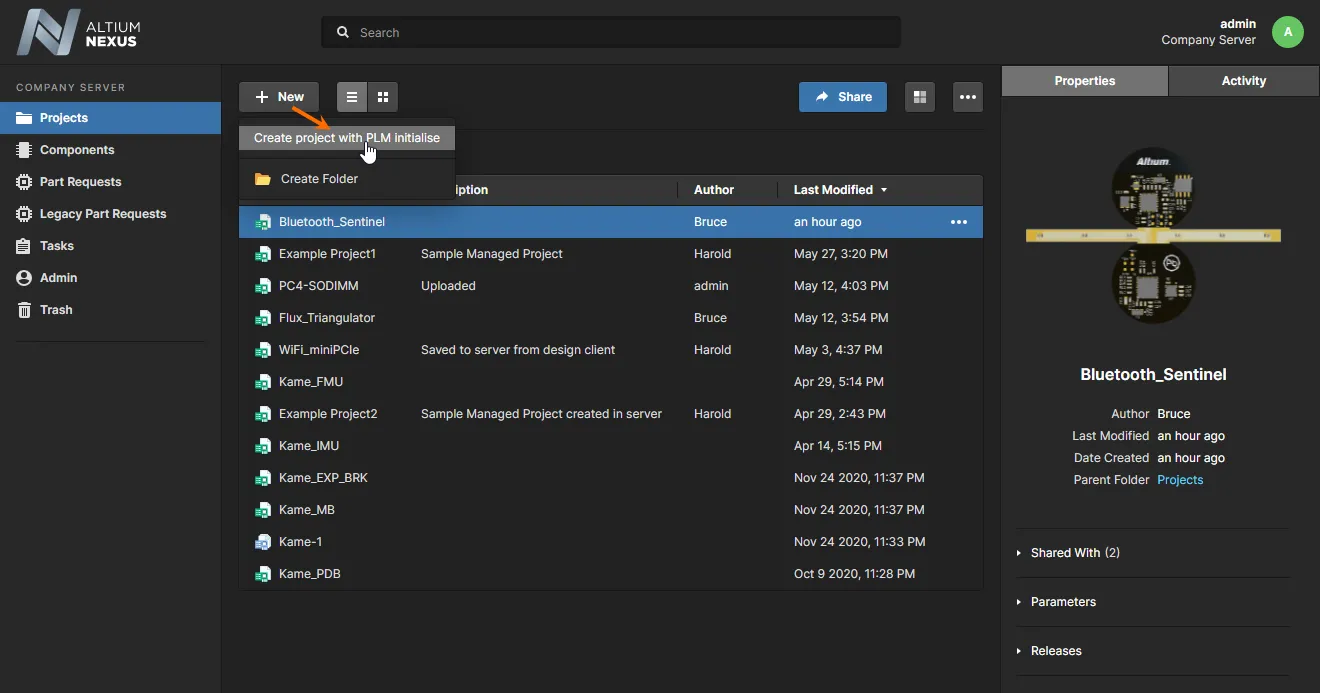Sort by the Author column header
Screen dimensions: 1320x693
tap(714, 190)
